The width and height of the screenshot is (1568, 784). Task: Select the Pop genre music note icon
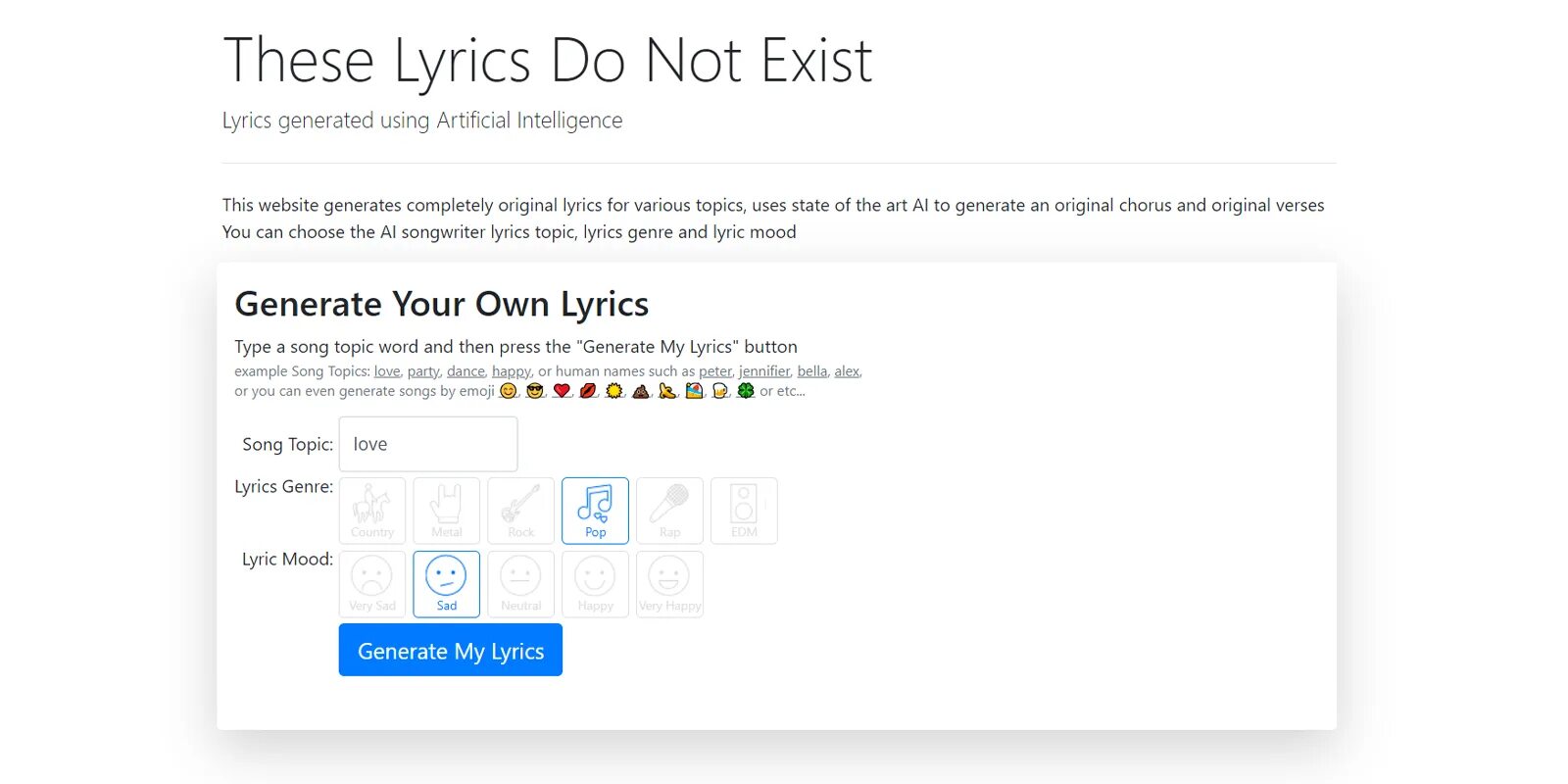click(595, 511)
